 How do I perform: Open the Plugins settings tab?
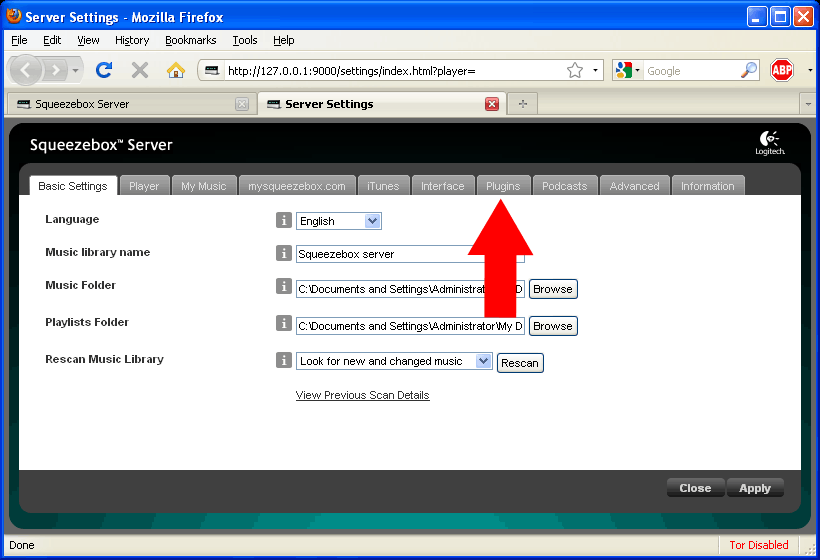tap(503, 186)
